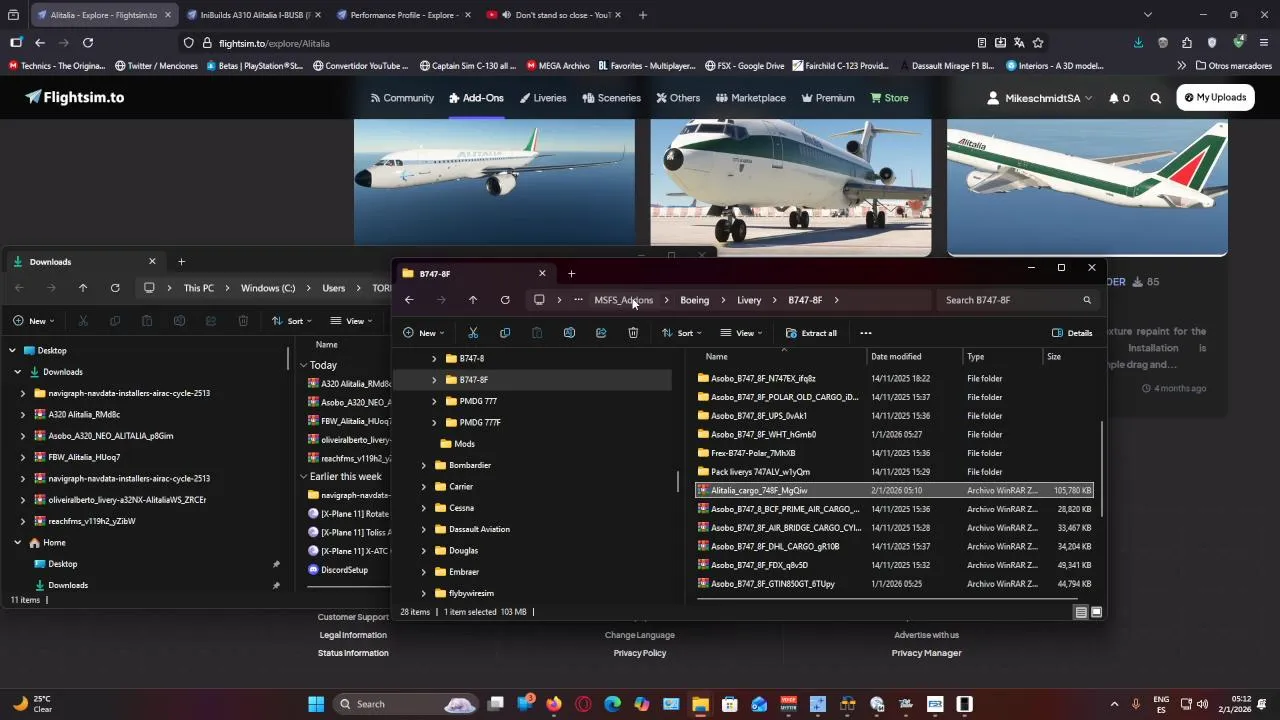The width and height of the screenshot is (1280, 720).
Task: Open the See more (three dots) toolbar menu
Action: click(866, 333)
